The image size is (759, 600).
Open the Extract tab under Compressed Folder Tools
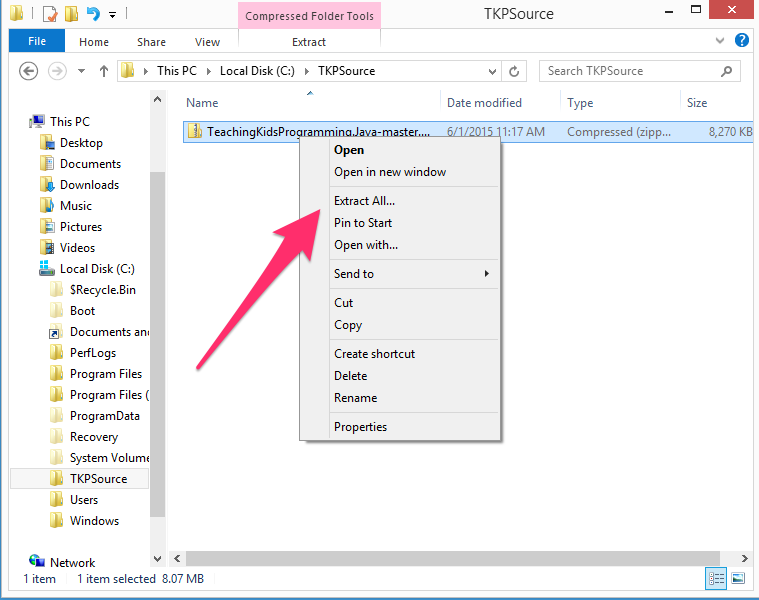pos(309,42)
